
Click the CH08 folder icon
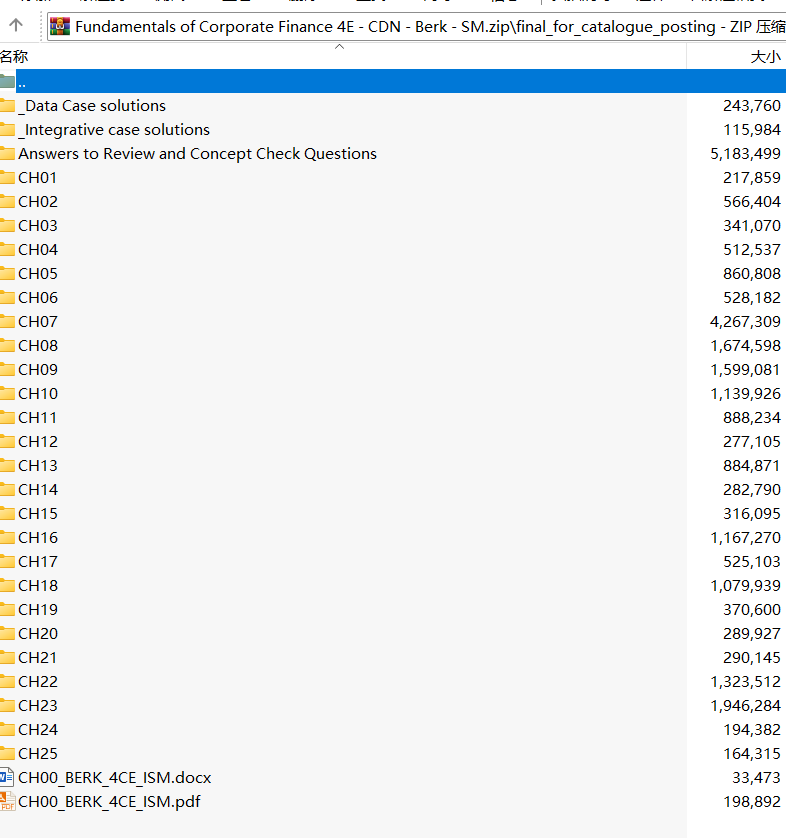click(x=7, y=346)
